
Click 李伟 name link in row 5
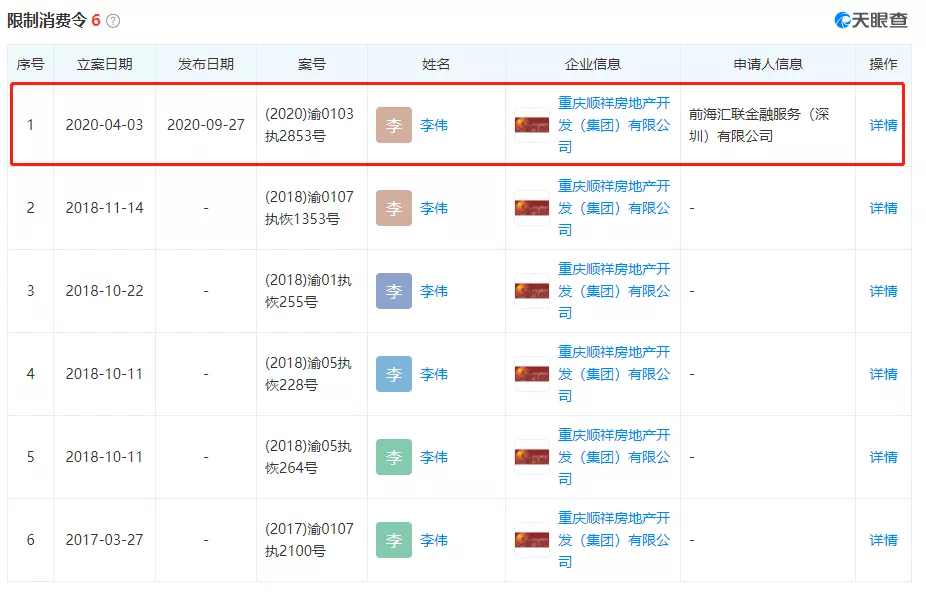click(x=434, y=457)
